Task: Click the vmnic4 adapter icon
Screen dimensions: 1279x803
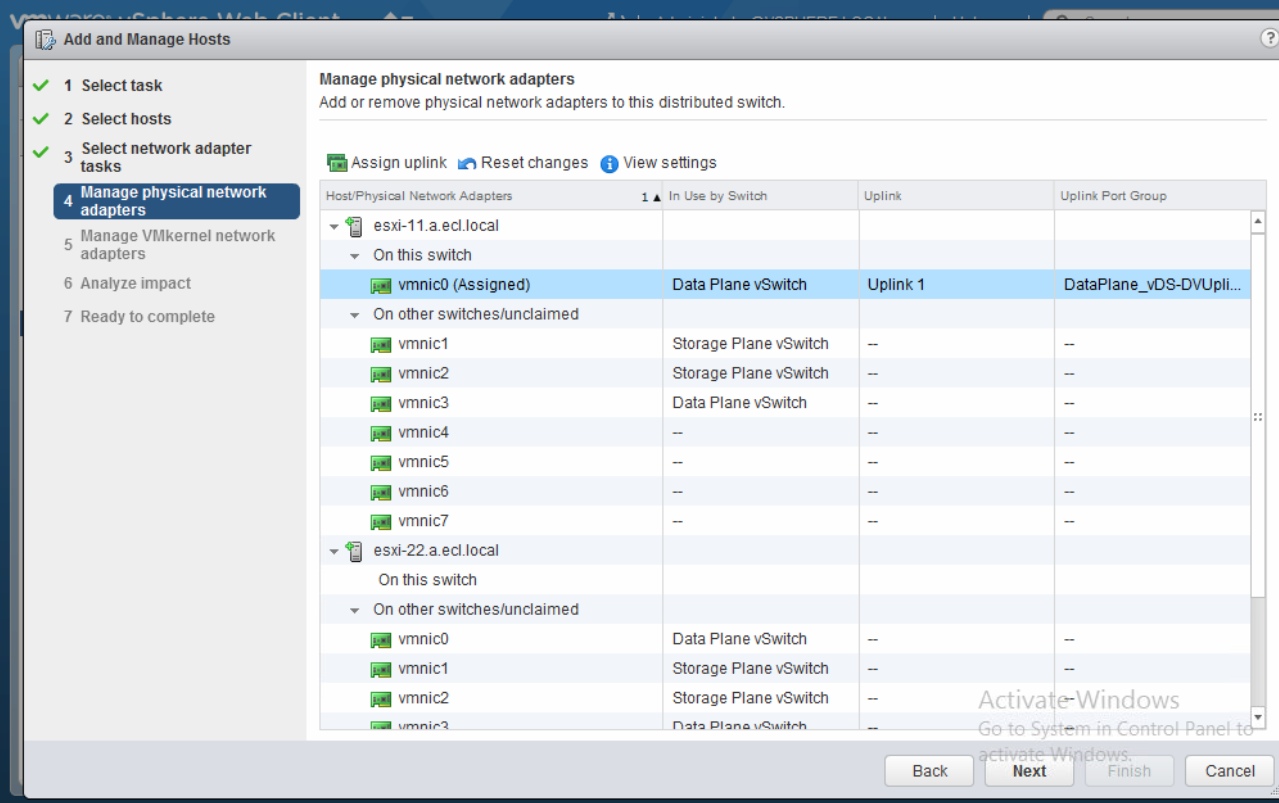Action: pos(381,434)
